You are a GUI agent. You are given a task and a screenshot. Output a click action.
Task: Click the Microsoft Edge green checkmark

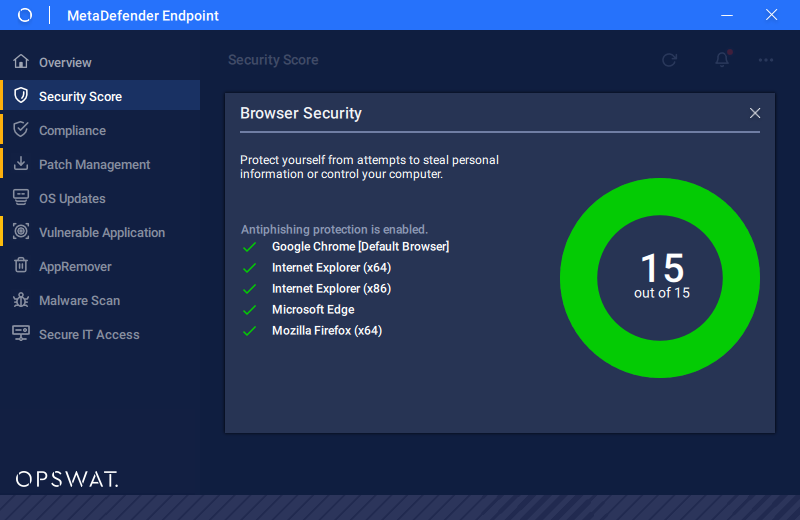(249, 310)
